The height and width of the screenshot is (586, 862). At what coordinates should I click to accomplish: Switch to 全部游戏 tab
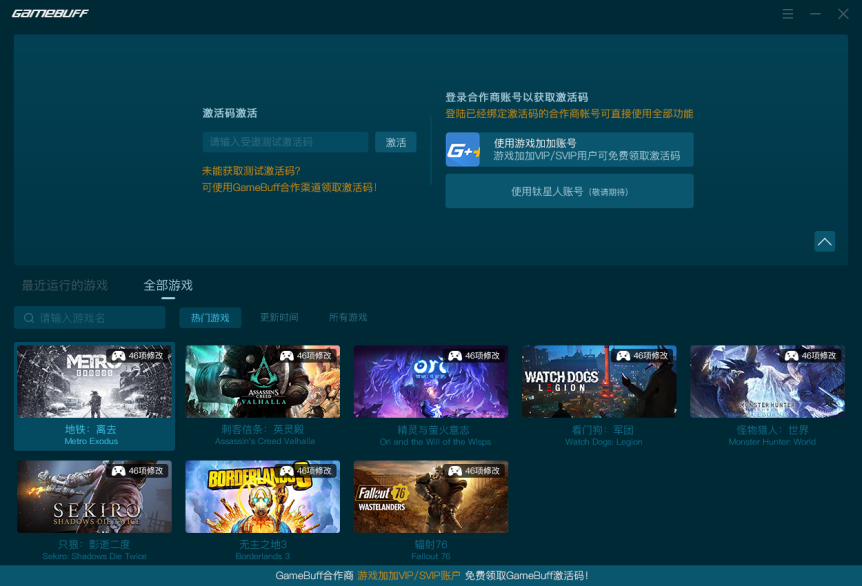[x=168, y=285]
